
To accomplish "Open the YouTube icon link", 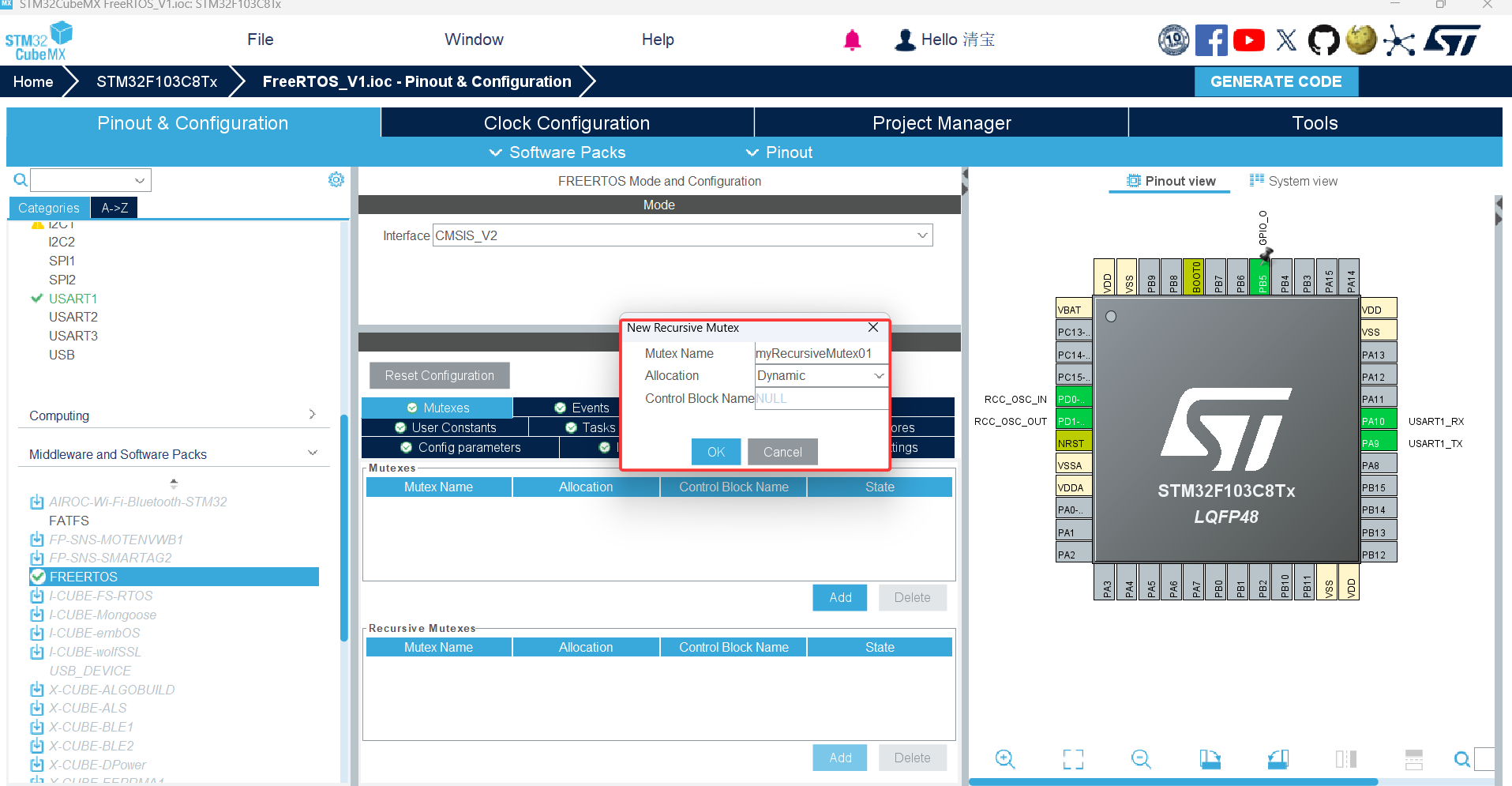I will (1249, 39).
